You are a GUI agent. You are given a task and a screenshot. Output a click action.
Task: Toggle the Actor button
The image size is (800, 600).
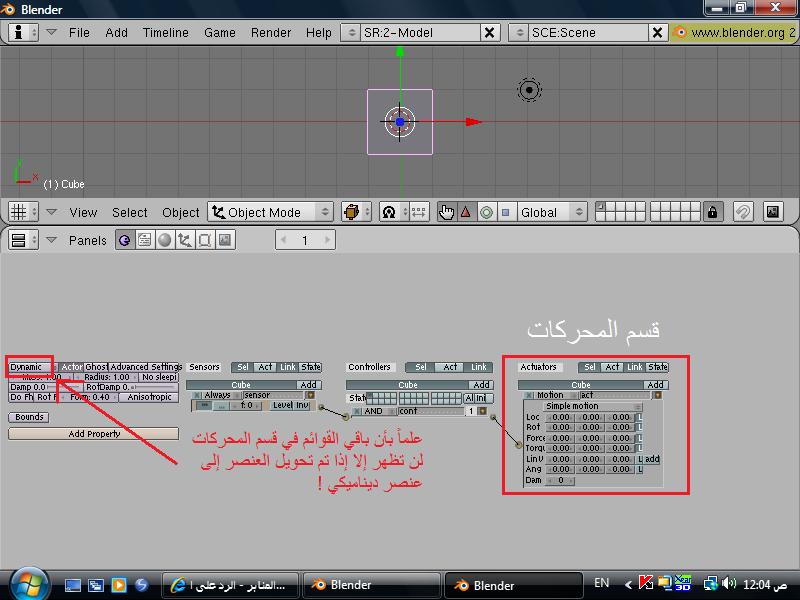point(71,367)
